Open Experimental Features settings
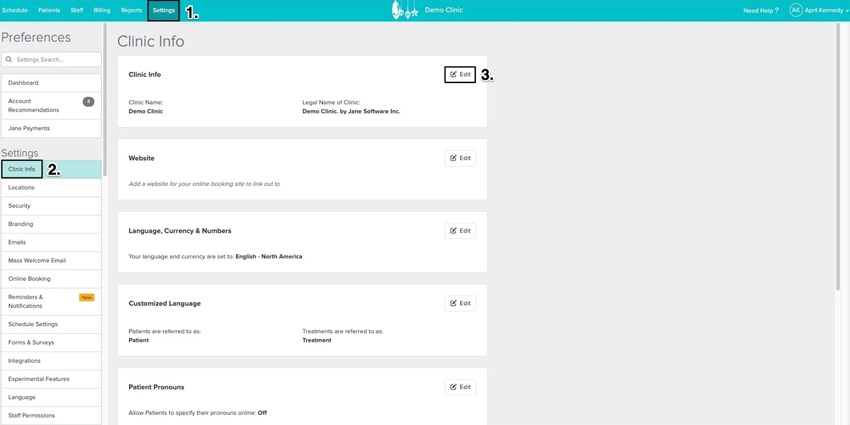850x425 pixels. click(x=51, y=379)
